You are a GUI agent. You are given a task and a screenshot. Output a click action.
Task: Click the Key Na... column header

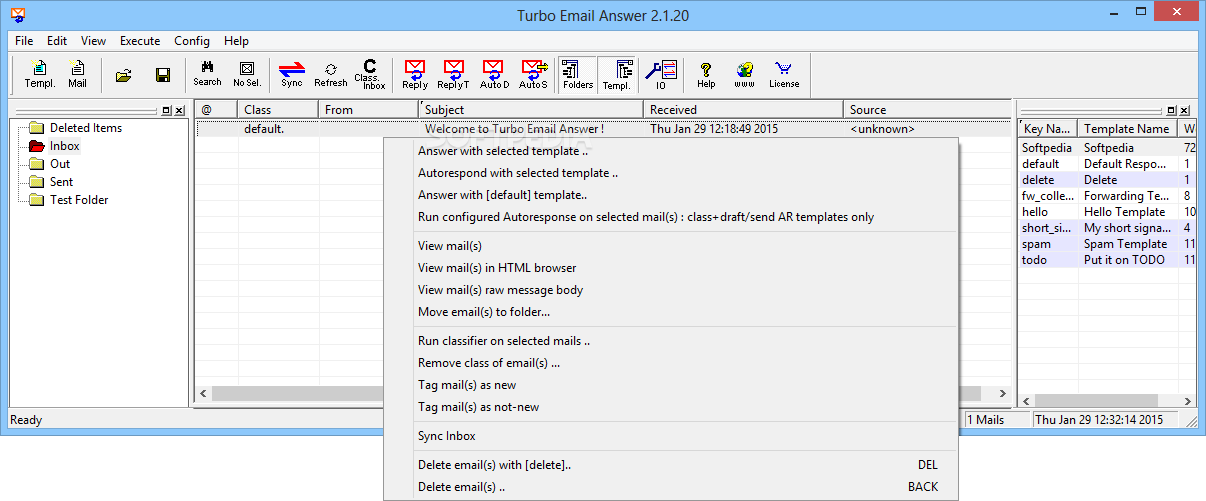[x=1048, y=129]
